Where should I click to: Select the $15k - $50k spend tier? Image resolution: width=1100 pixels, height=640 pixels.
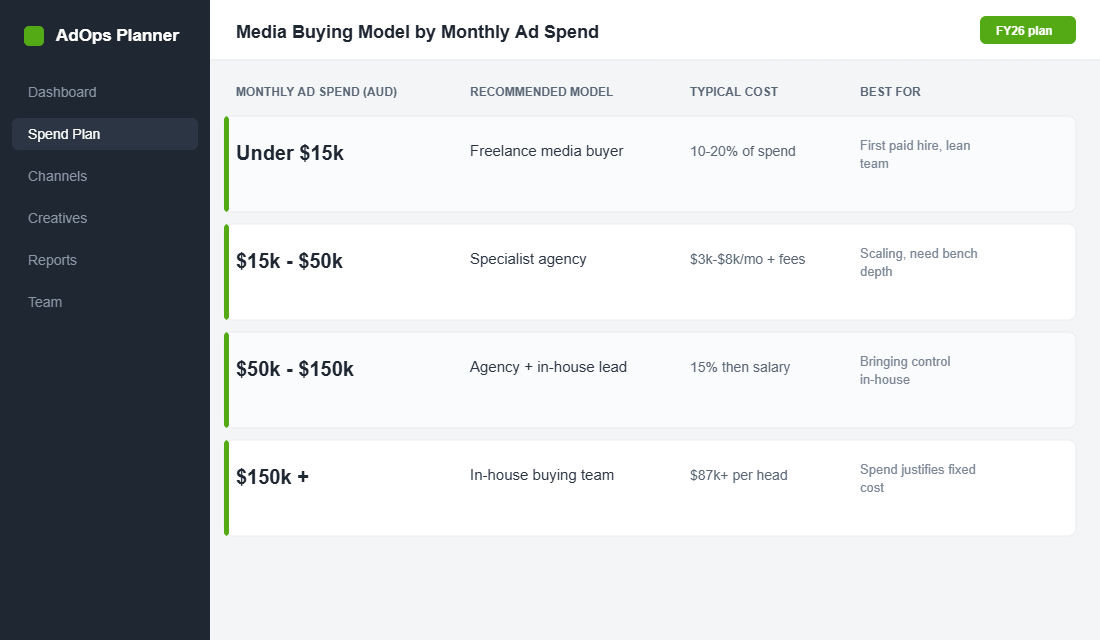pyautogui.click(x=289, y=261)
